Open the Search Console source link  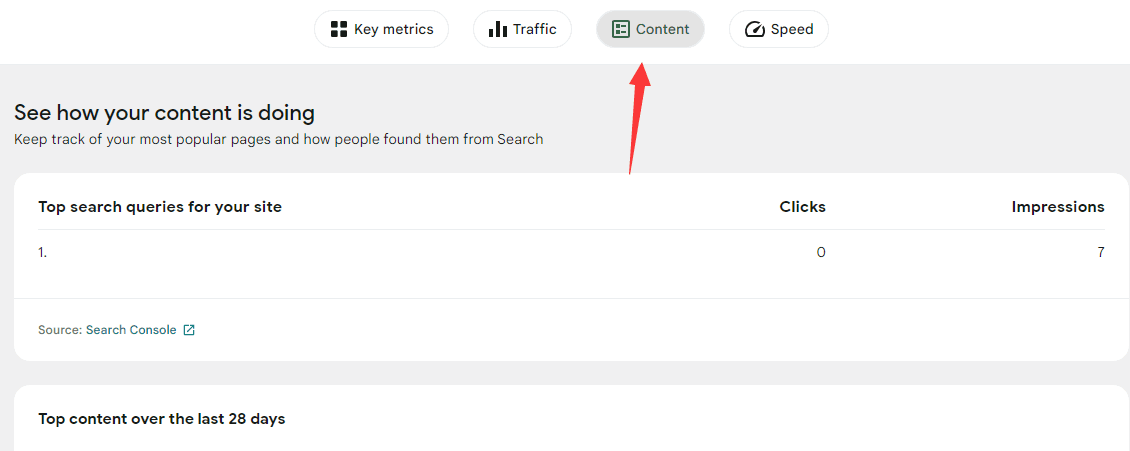point(131,330)
